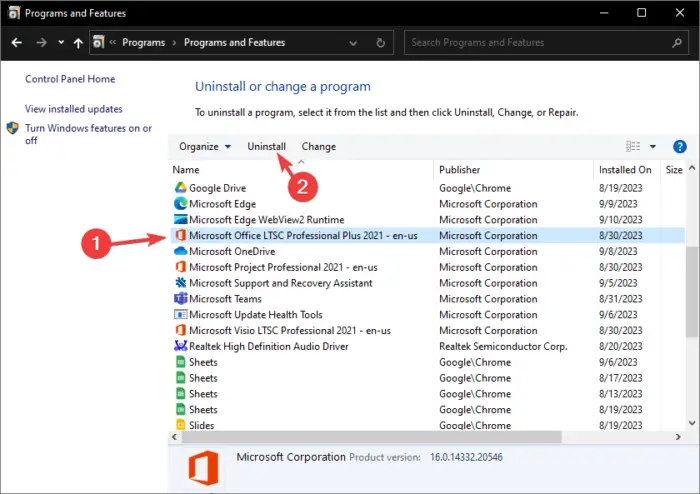The width and height of the screenshot is (700, 494).
Task: Click Change in the toolbar
Action: coord(319,146)
